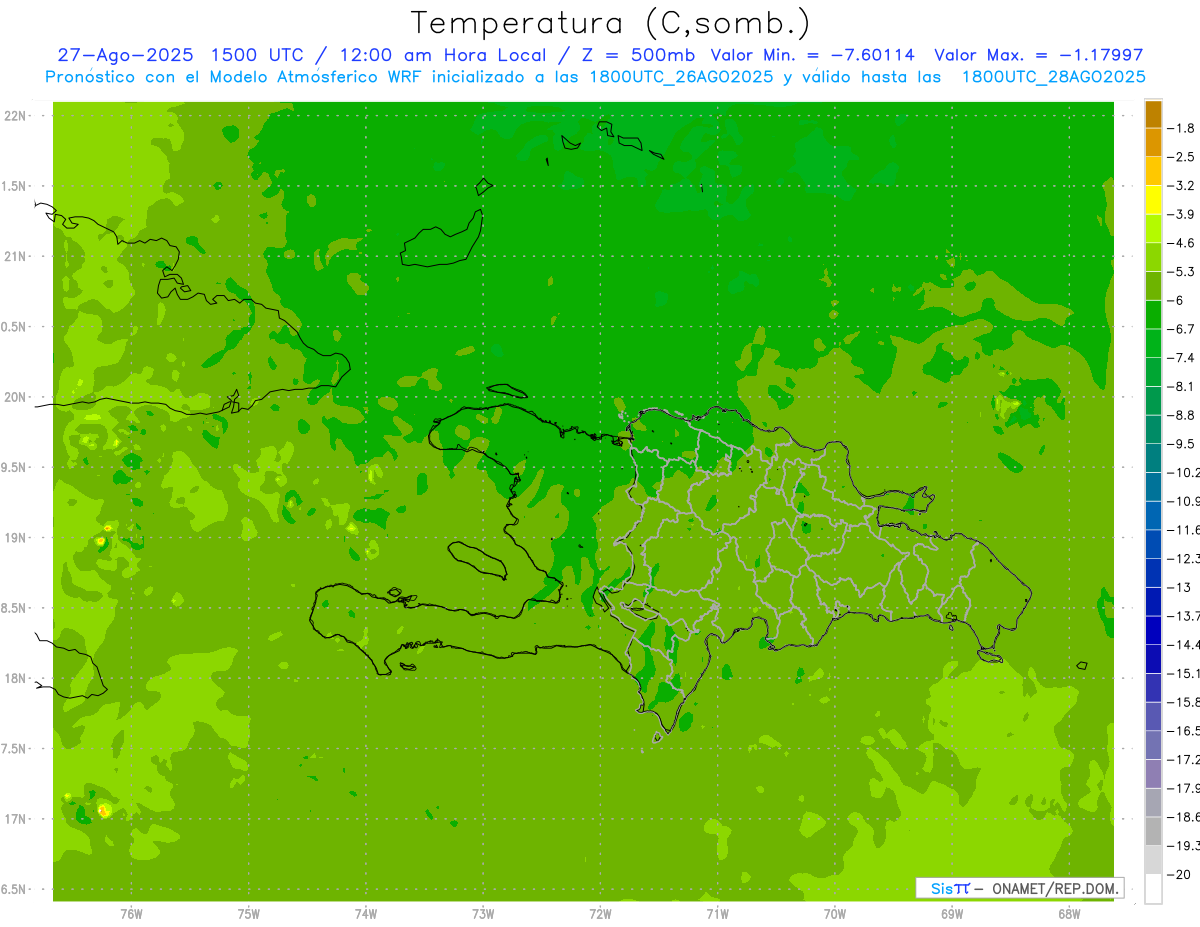
Task: Click the "Valor Min. = -7.60114" value
Action: 812,55
